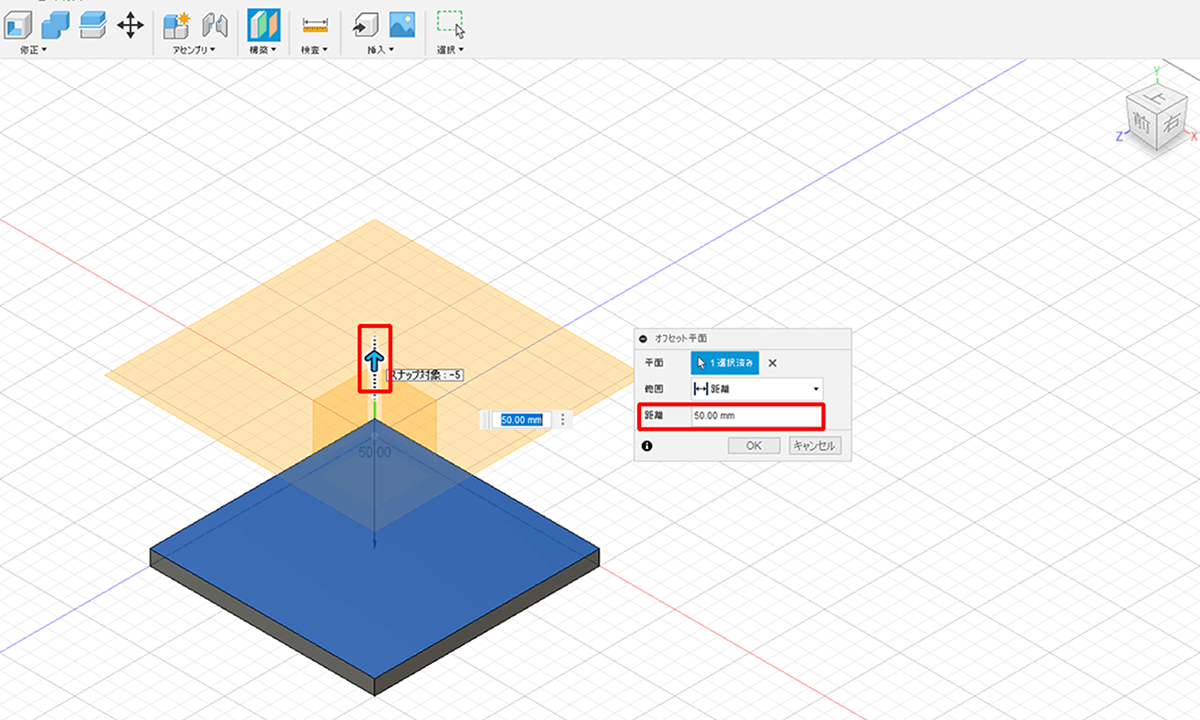The image size is (1200, 720).
Task: Select the Combine bodies tool icon
Action: (x=56, y=24)
